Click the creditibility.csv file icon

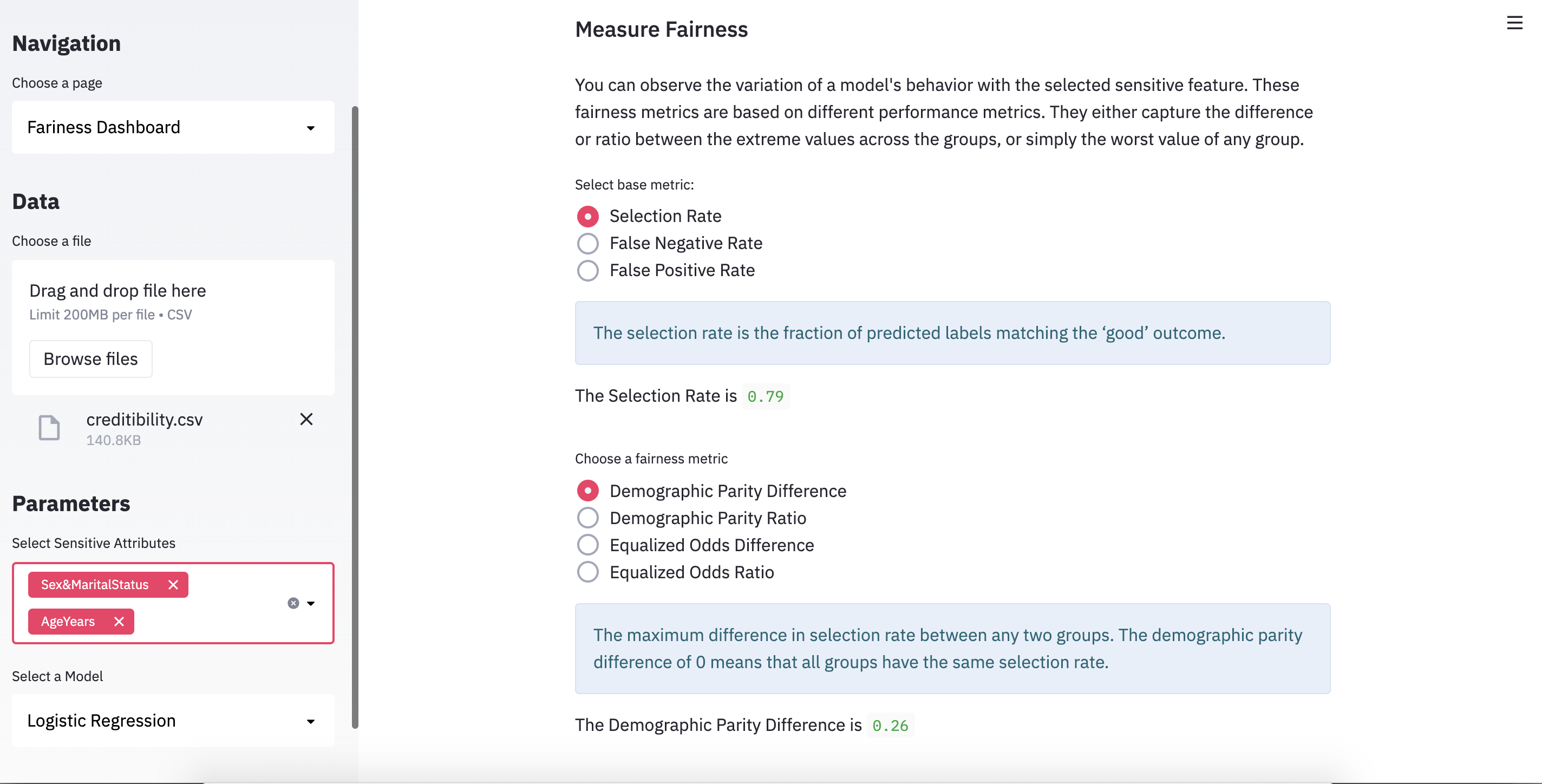[49, 428]
